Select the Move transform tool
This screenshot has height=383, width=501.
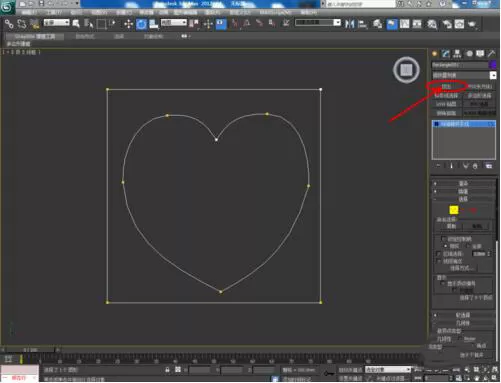128,24
